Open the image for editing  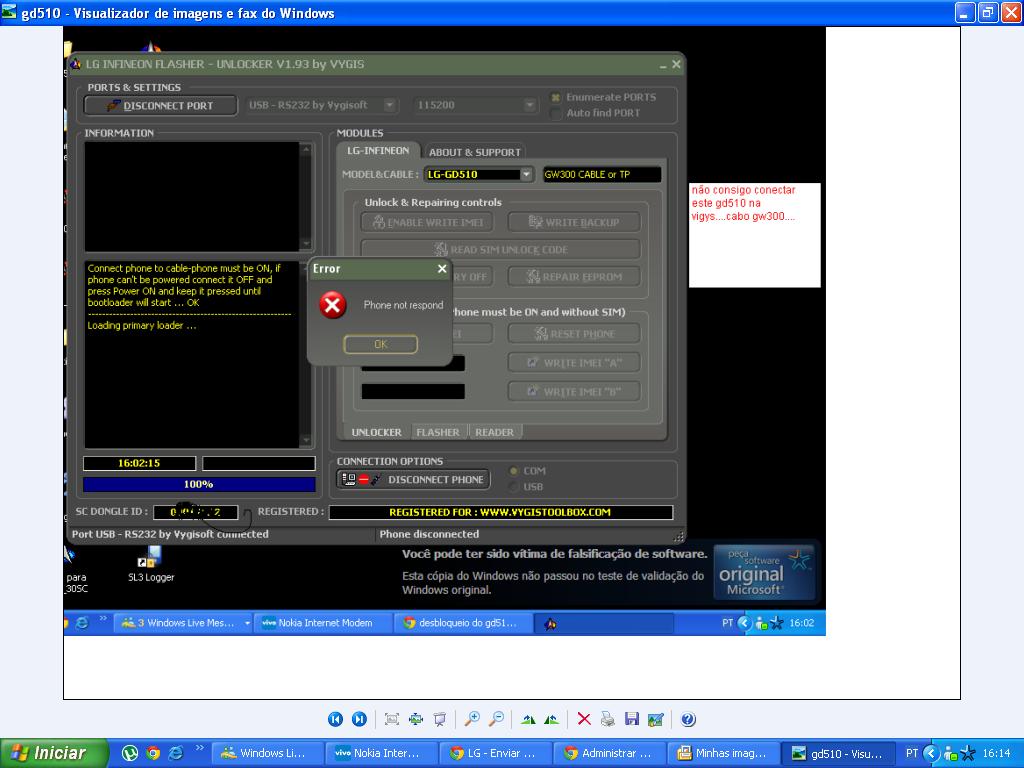pyautogui.click(x=656, y=719)
